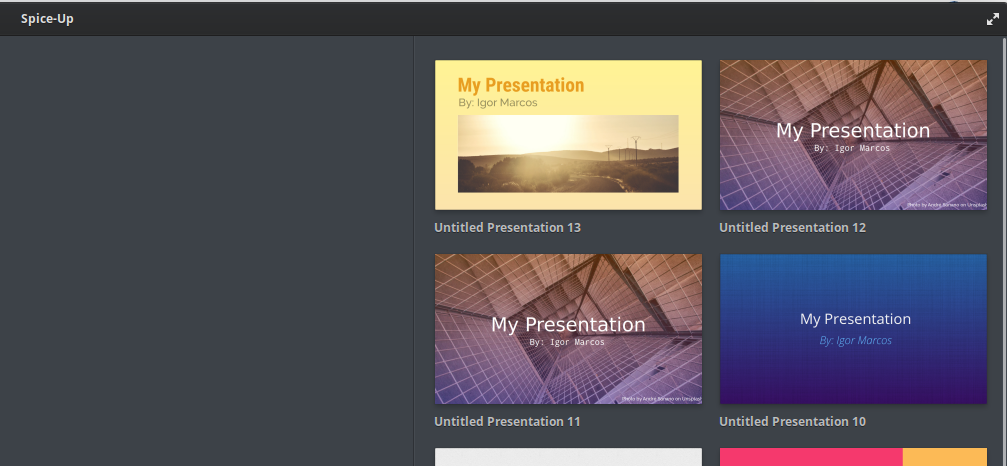The image size is (1007, 466).
Task: Click the "Untitled Presentation 10" title label
Action: click(792, 421)
